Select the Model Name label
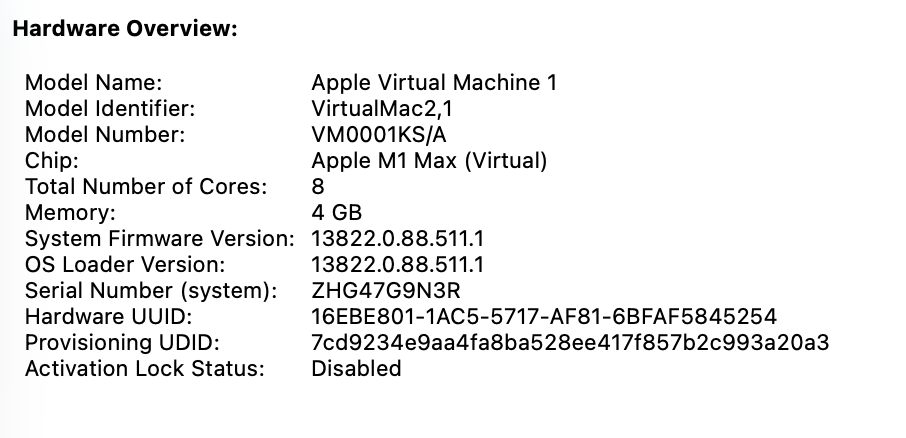Screen dimensions: 906x438 [x=93, y=82]
